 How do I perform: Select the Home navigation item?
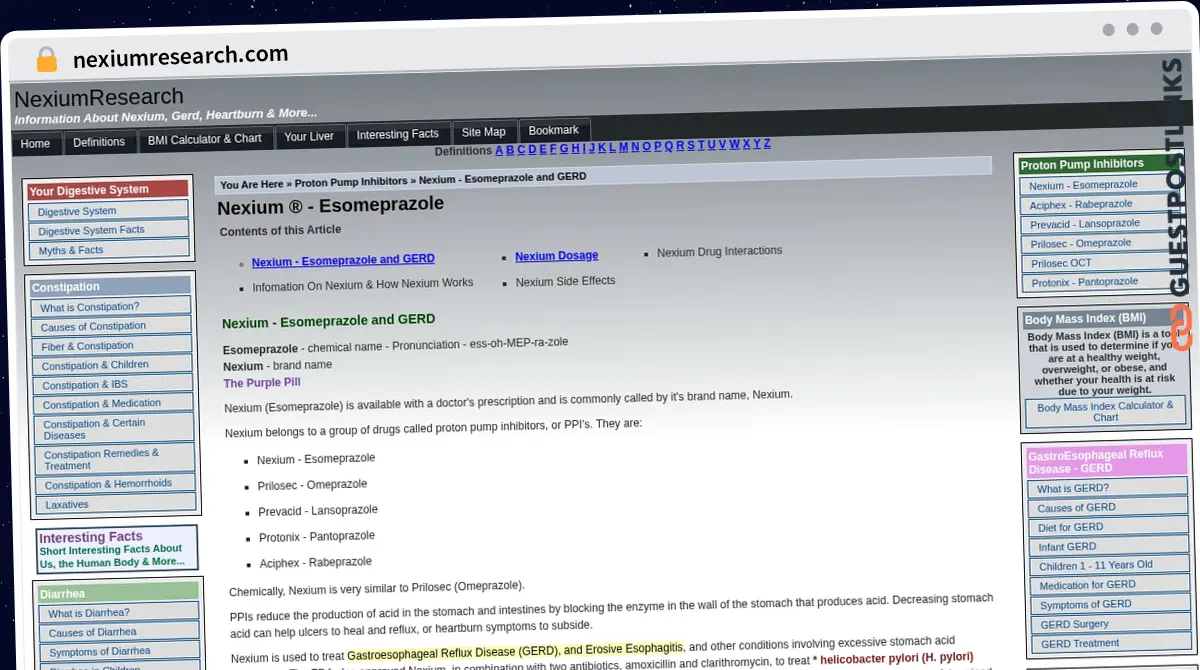36,143
